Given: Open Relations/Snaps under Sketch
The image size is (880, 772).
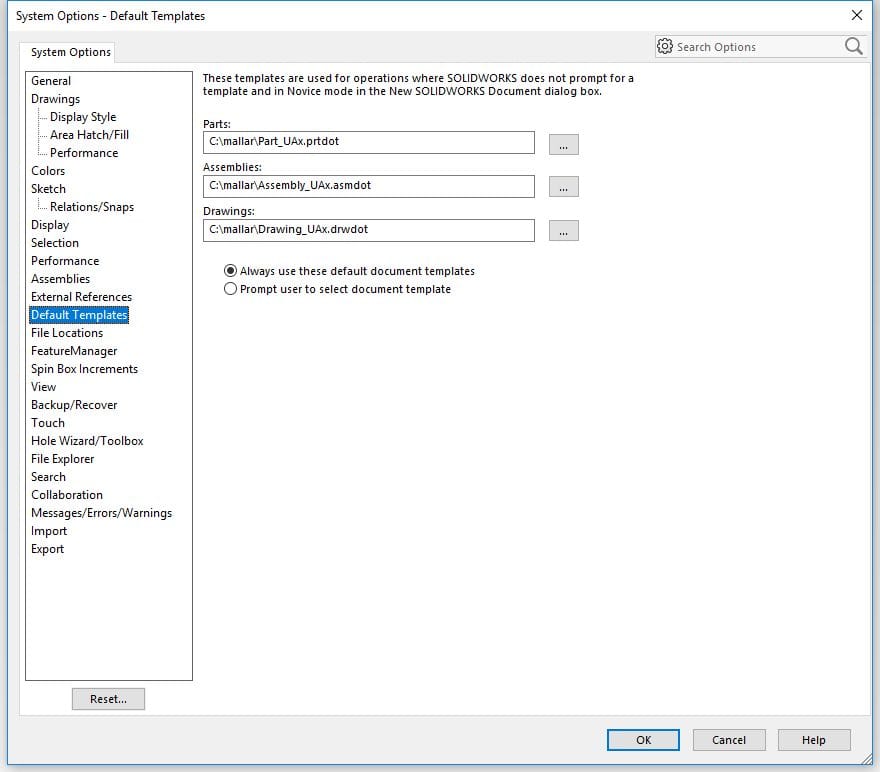Looking at the screenshot, I should [91, 207].
